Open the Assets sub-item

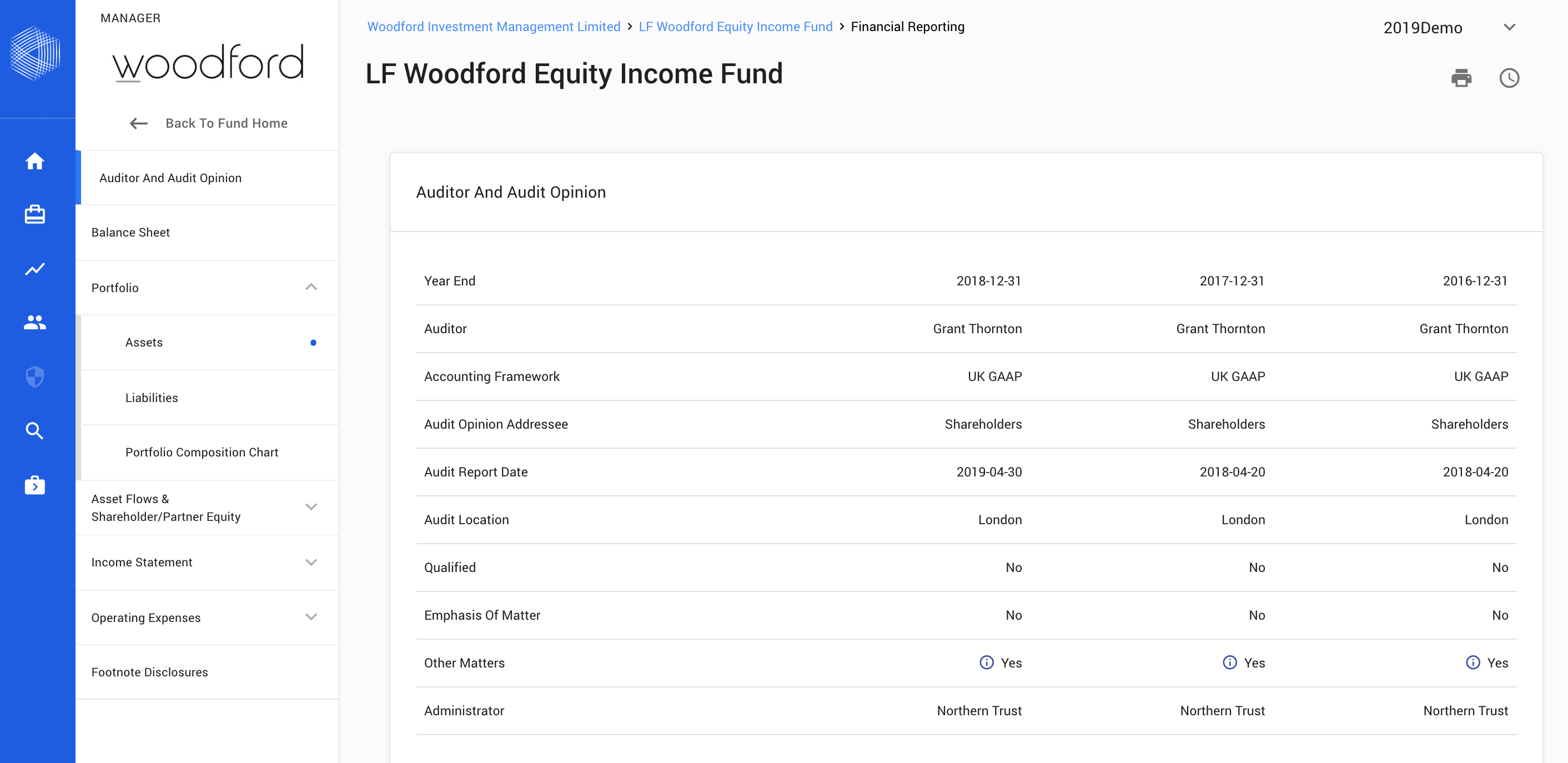(207, 342)
